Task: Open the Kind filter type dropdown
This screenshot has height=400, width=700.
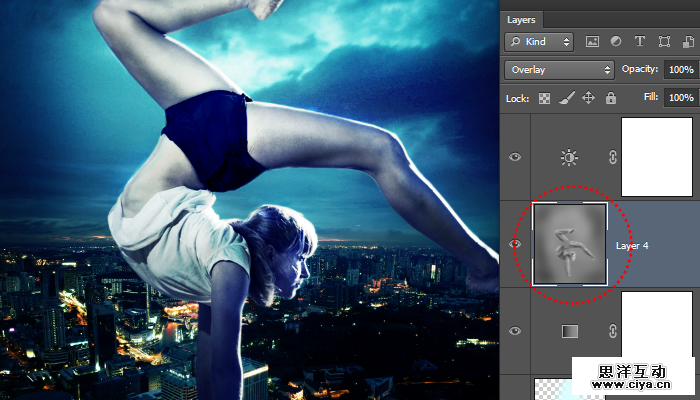Action: click(539, 42)
